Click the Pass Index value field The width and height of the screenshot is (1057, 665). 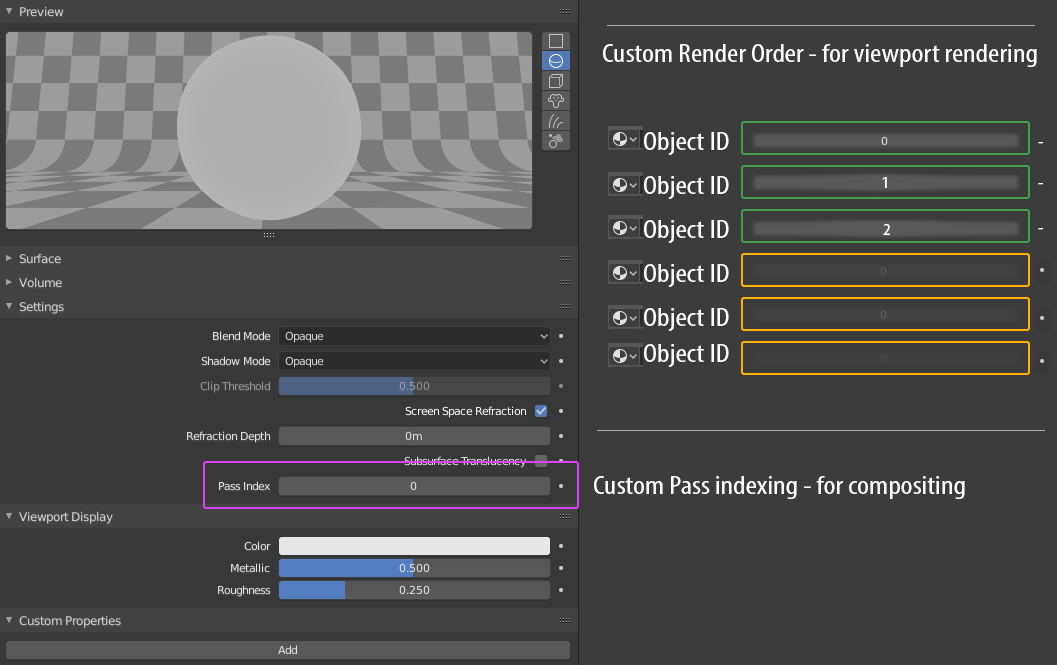click(x=414, y=486)
